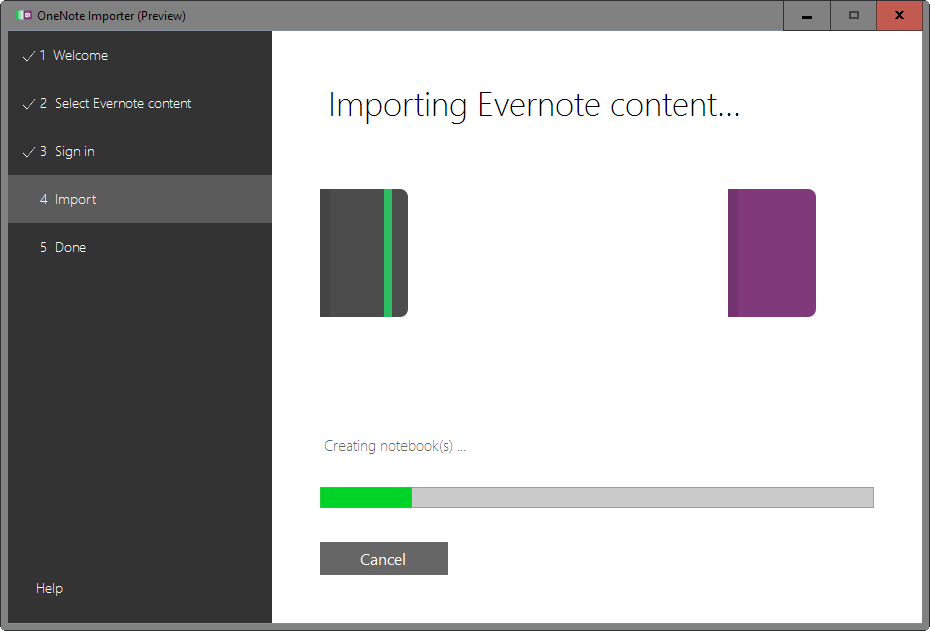This screenshot has height=631, width=930.
Task: Click the OneNote Importer (Preview) window title
Action: tap(112, 16)
